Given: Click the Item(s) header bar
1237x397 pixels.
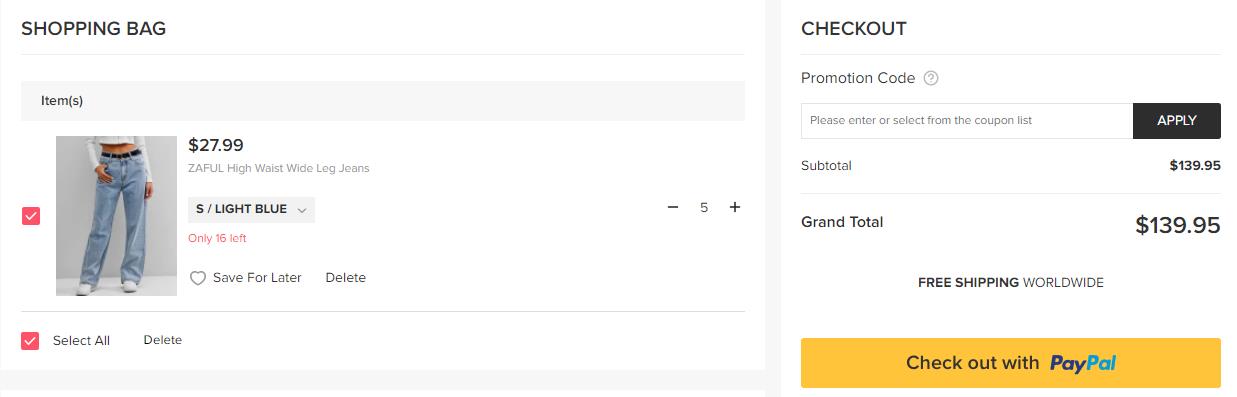Looking at the screenshot, I should [x=383, y=101].
